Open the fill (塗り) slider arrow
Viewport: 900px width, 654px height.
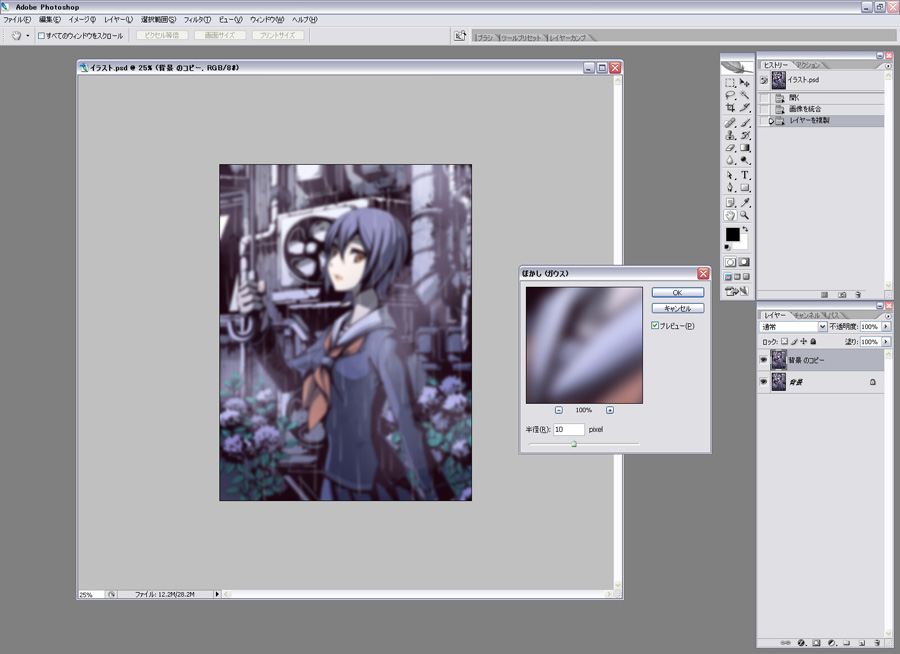tap(886, 341)
